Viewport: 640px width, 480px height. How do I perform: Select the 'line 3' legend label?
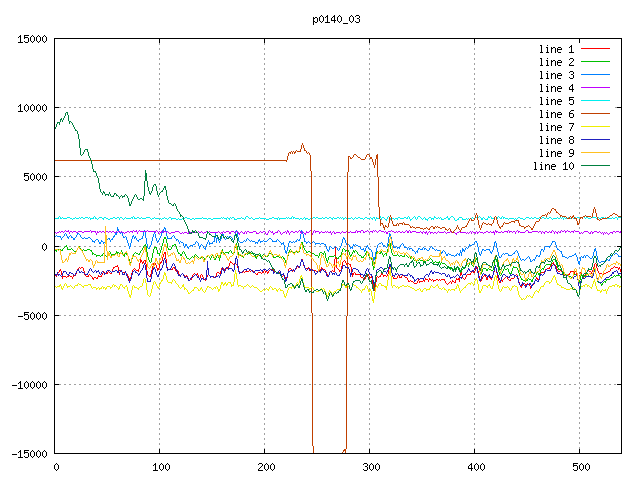[x=556, y=75]
